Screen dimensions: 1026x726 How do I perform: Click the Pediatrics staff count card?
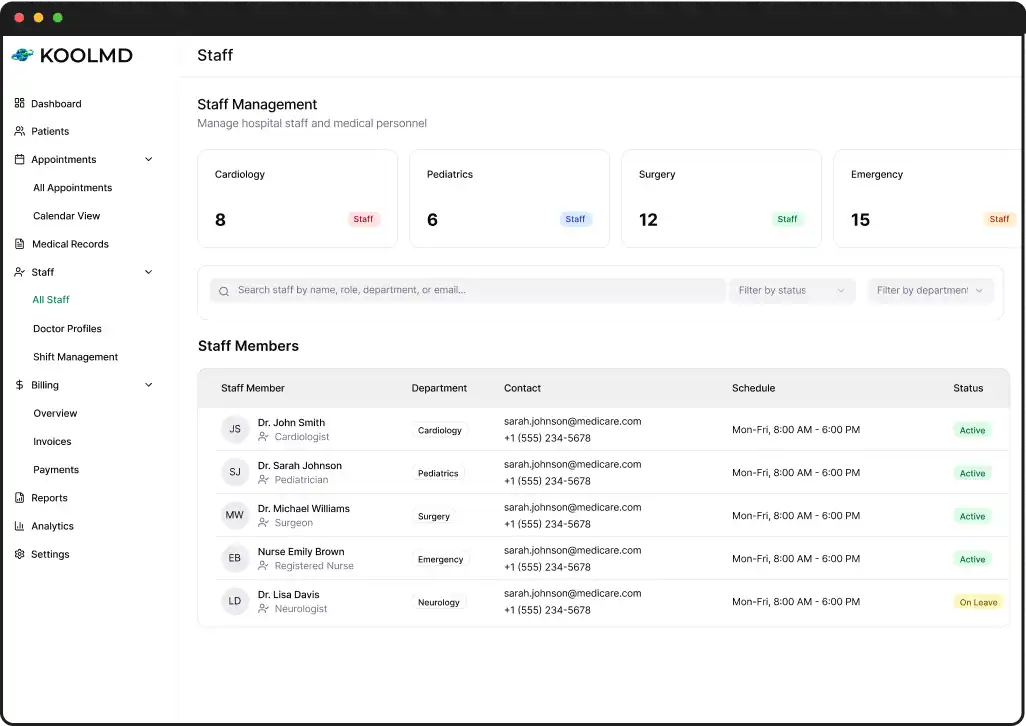click(x=509, y=198)
